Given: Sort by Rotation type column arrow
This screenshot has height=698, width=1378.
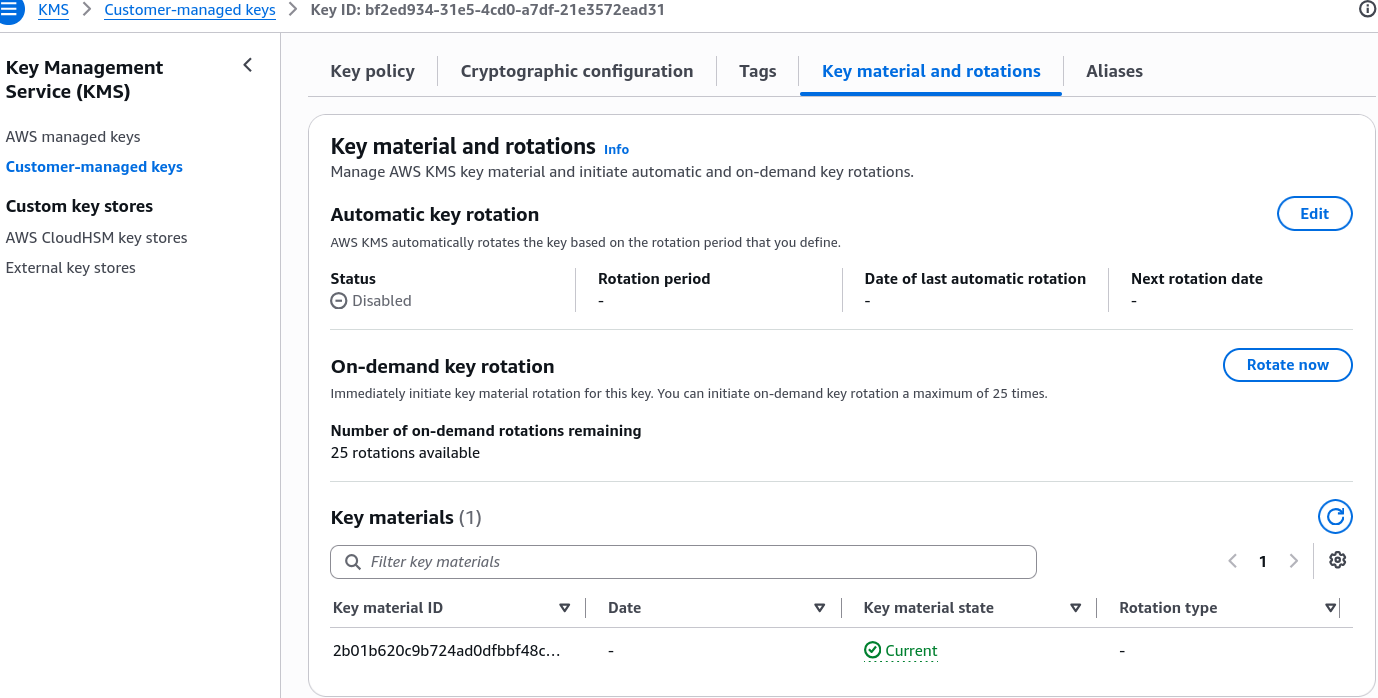Looking at the screenshot, I should pos(1330,608).
